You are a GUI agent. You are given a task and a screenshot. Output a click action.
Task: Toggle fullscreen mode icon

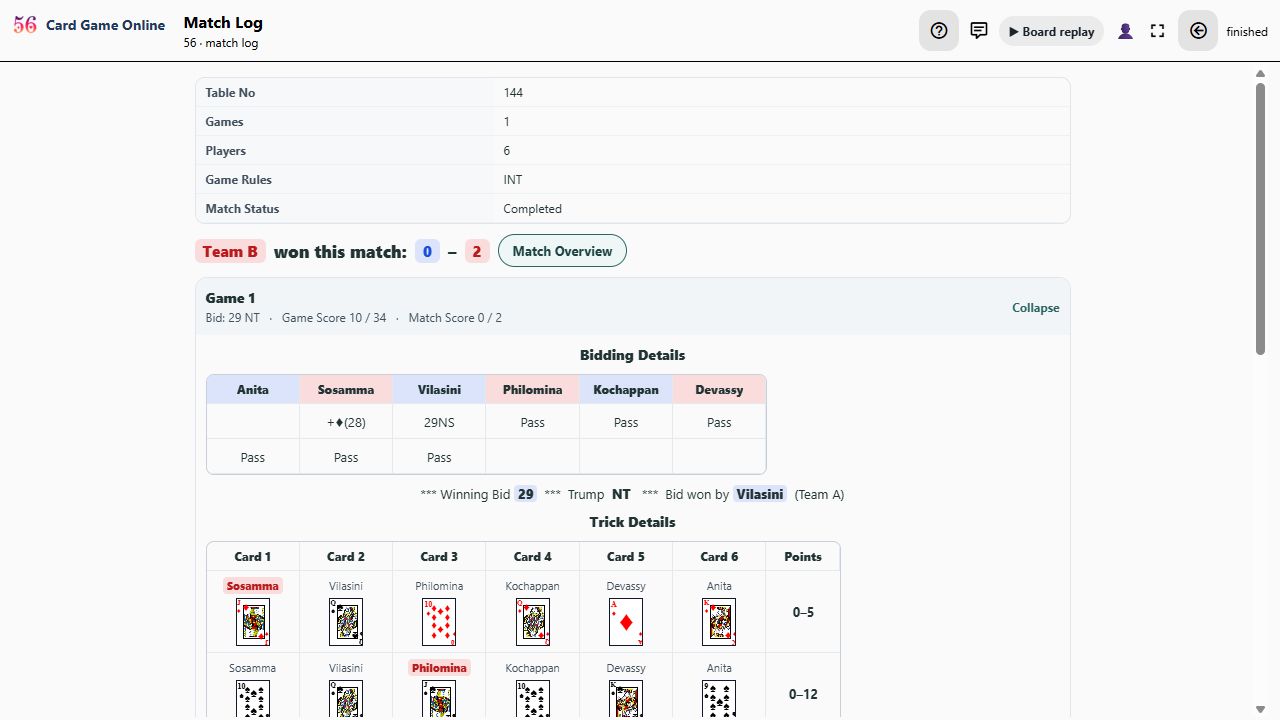(x=1158, y=31)
